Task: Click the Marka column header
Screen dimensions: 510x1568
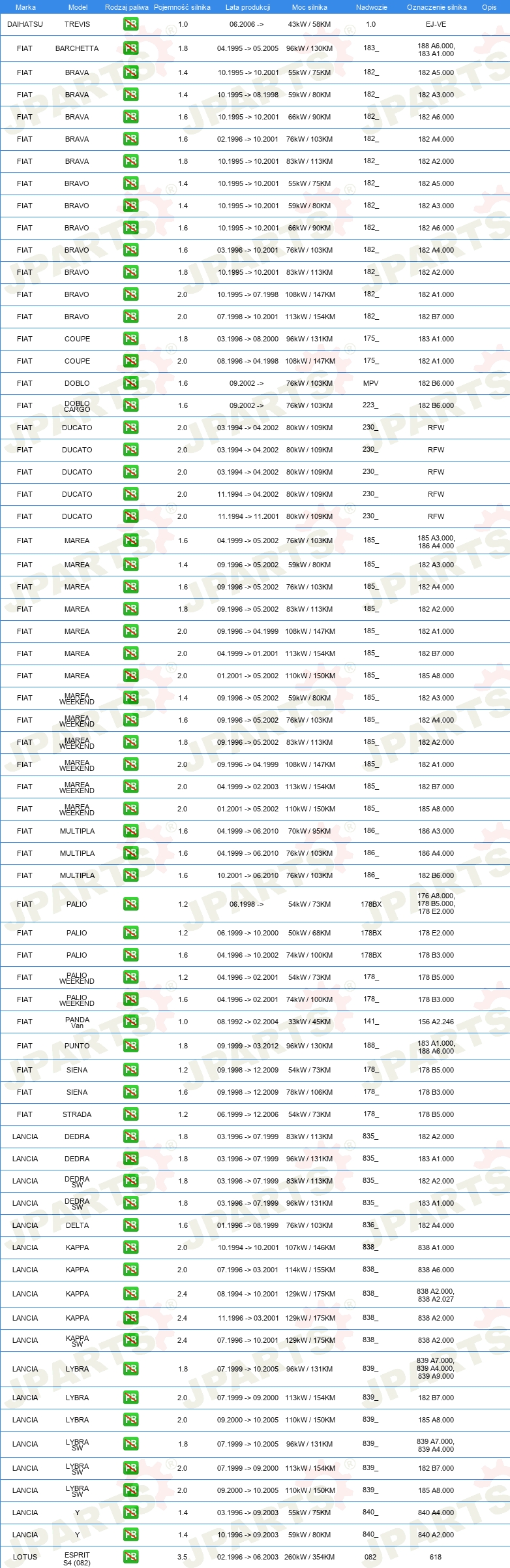Action: pos(25,7)
